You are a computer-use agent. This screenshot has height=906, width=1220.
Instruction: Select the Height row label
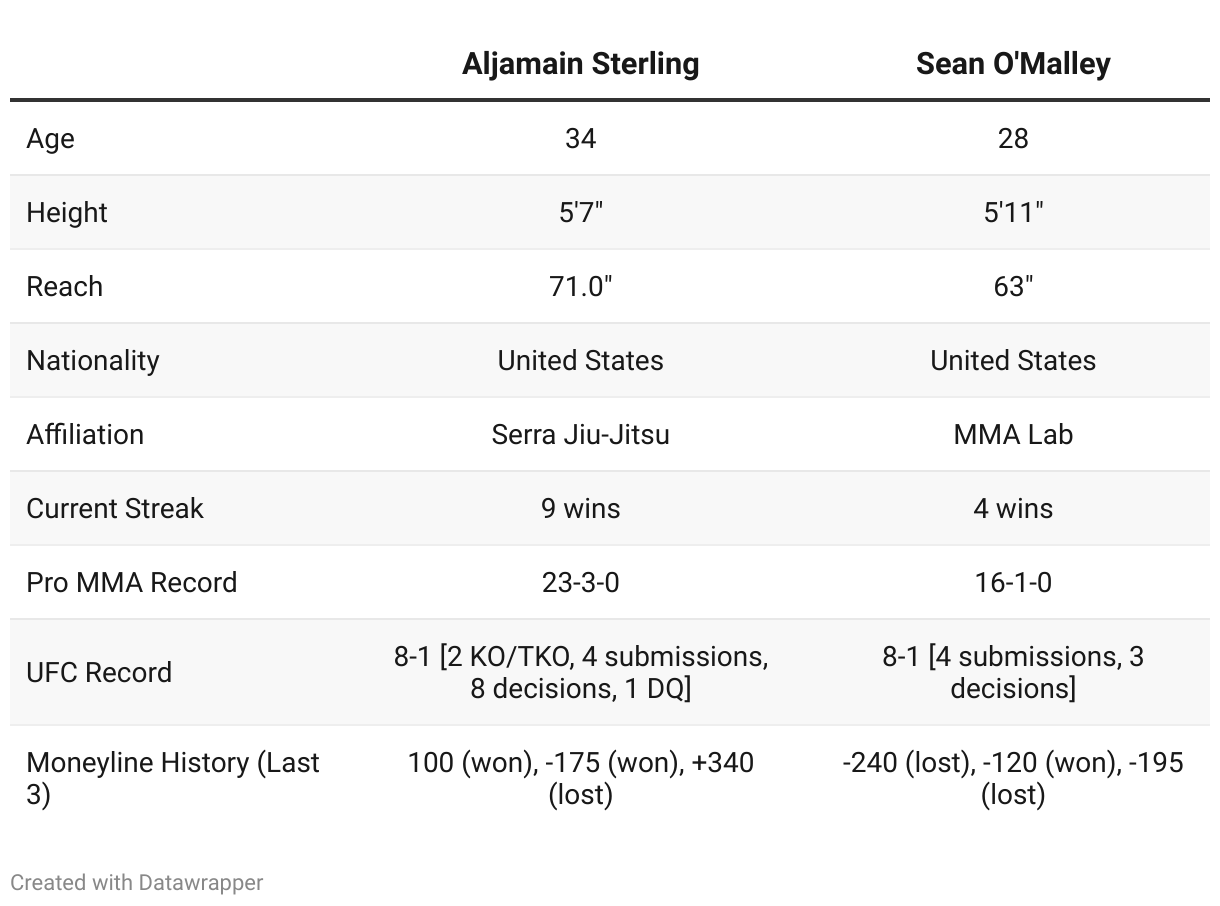(67, 212)
